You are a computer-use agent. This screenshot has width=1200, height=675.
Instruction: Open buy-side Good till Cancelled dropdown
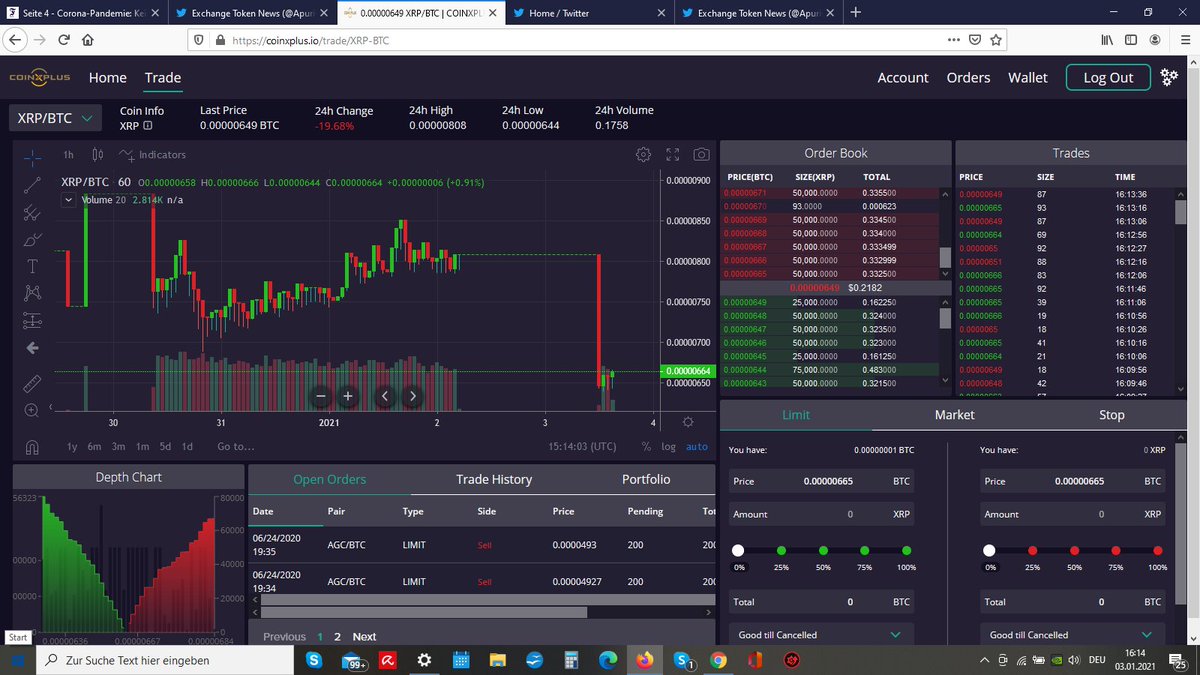tap(820, 635)
